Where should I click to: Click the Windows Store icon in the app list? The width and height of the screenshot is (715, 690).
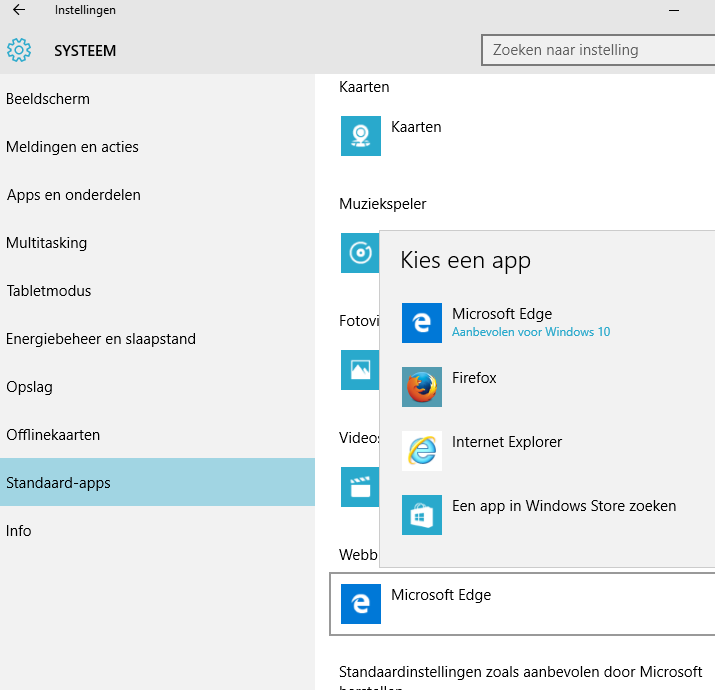[x=421, y=515]
